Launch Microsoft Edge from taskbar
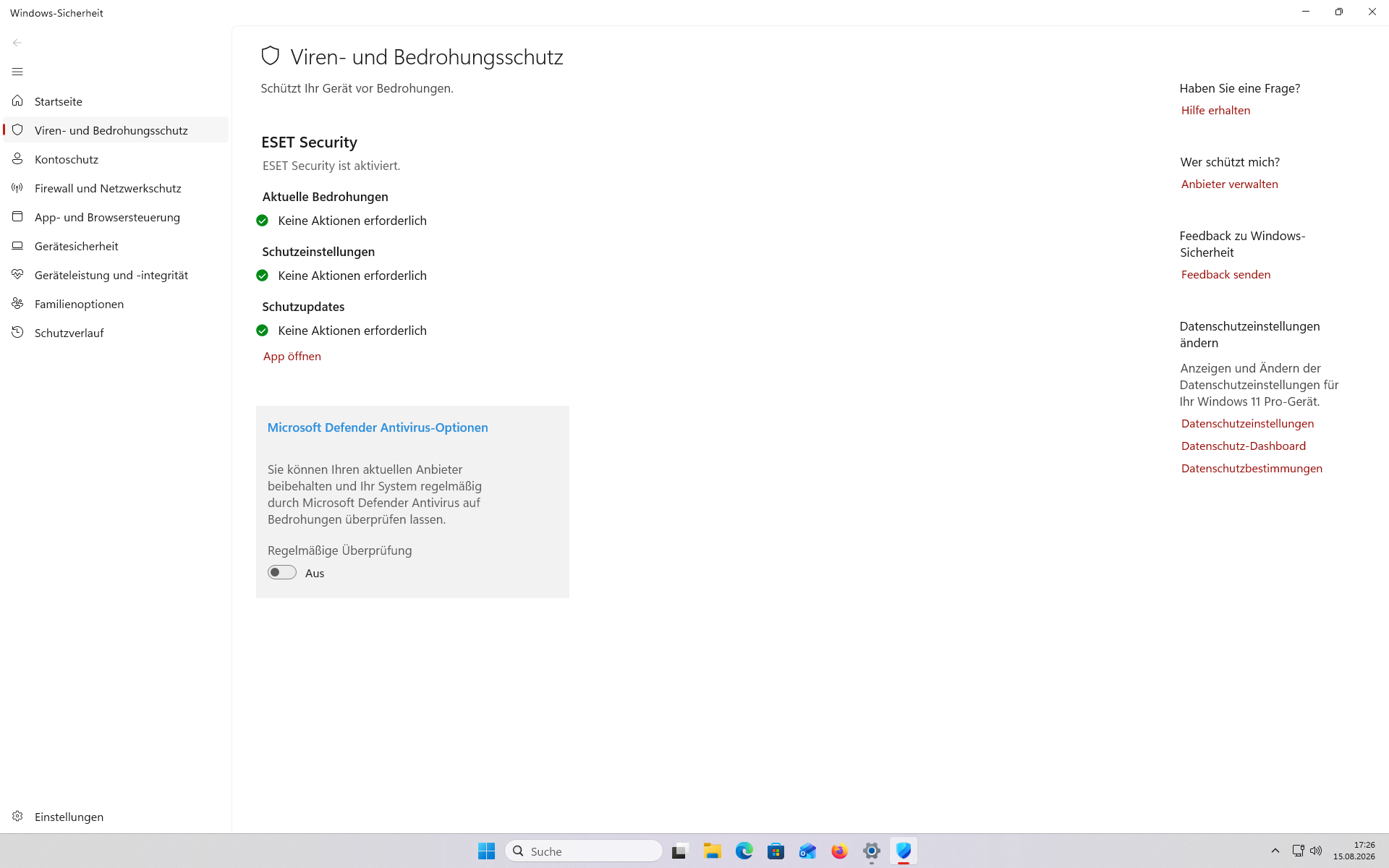This screenshot has height=868, width=1389. point(744,851)
